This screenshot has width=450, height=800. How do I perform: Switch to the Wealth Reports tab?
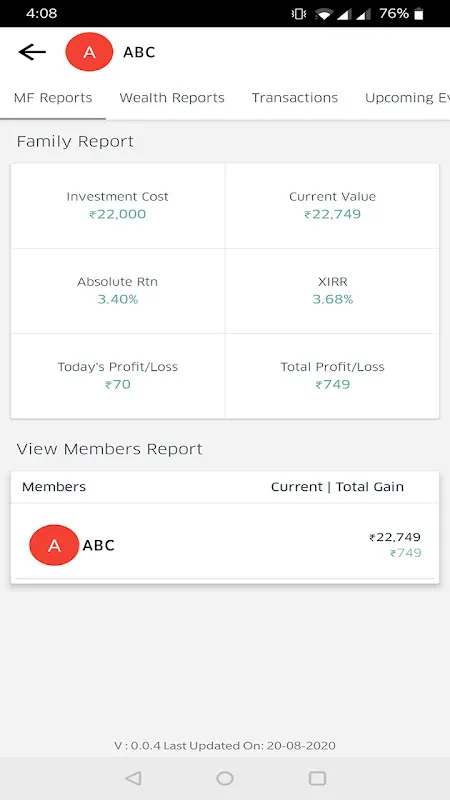click(172, 98)
